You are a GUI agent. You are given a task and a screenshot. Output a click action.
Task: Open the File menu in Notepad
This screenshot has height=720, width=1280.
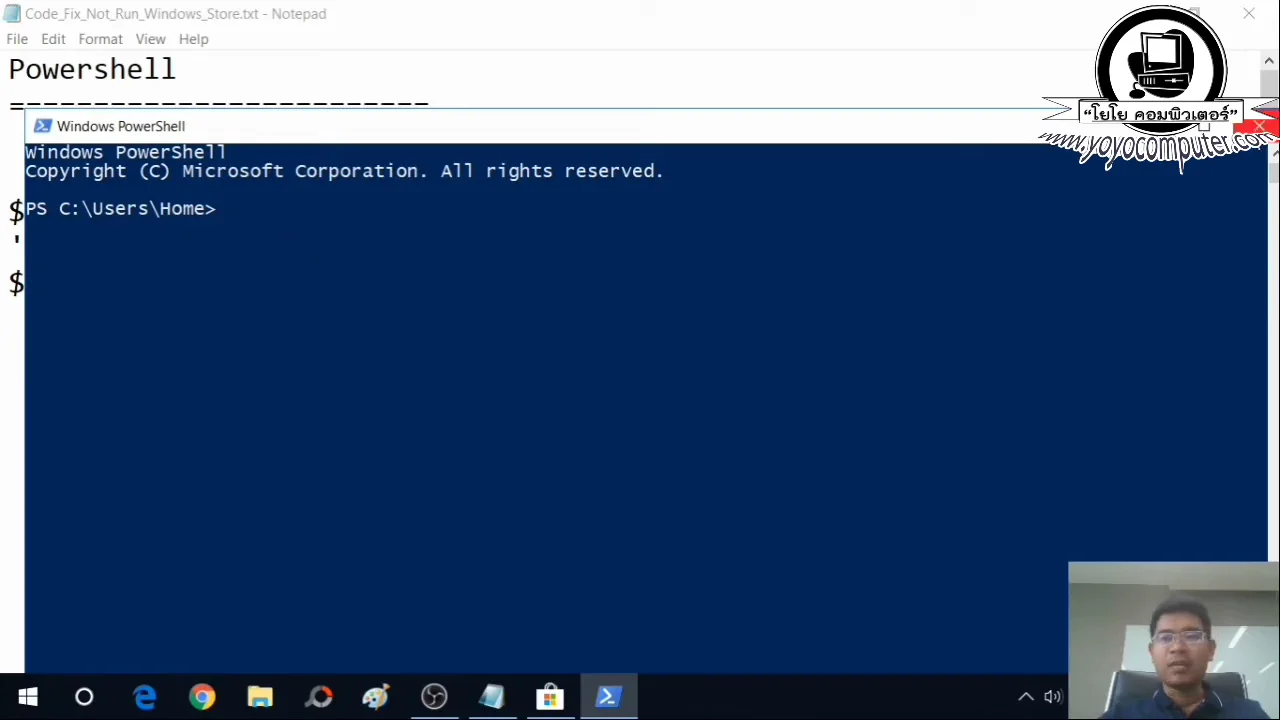click(x=16, y=39)
